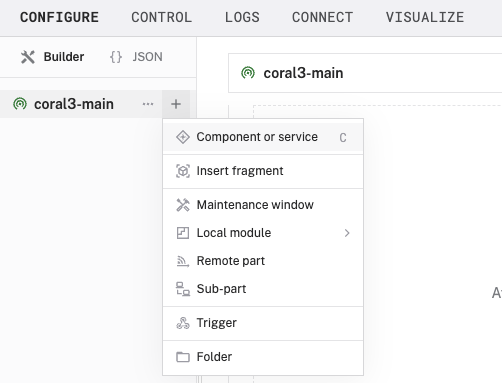Open the three-dots menu for coral3-main

[148, 104]
